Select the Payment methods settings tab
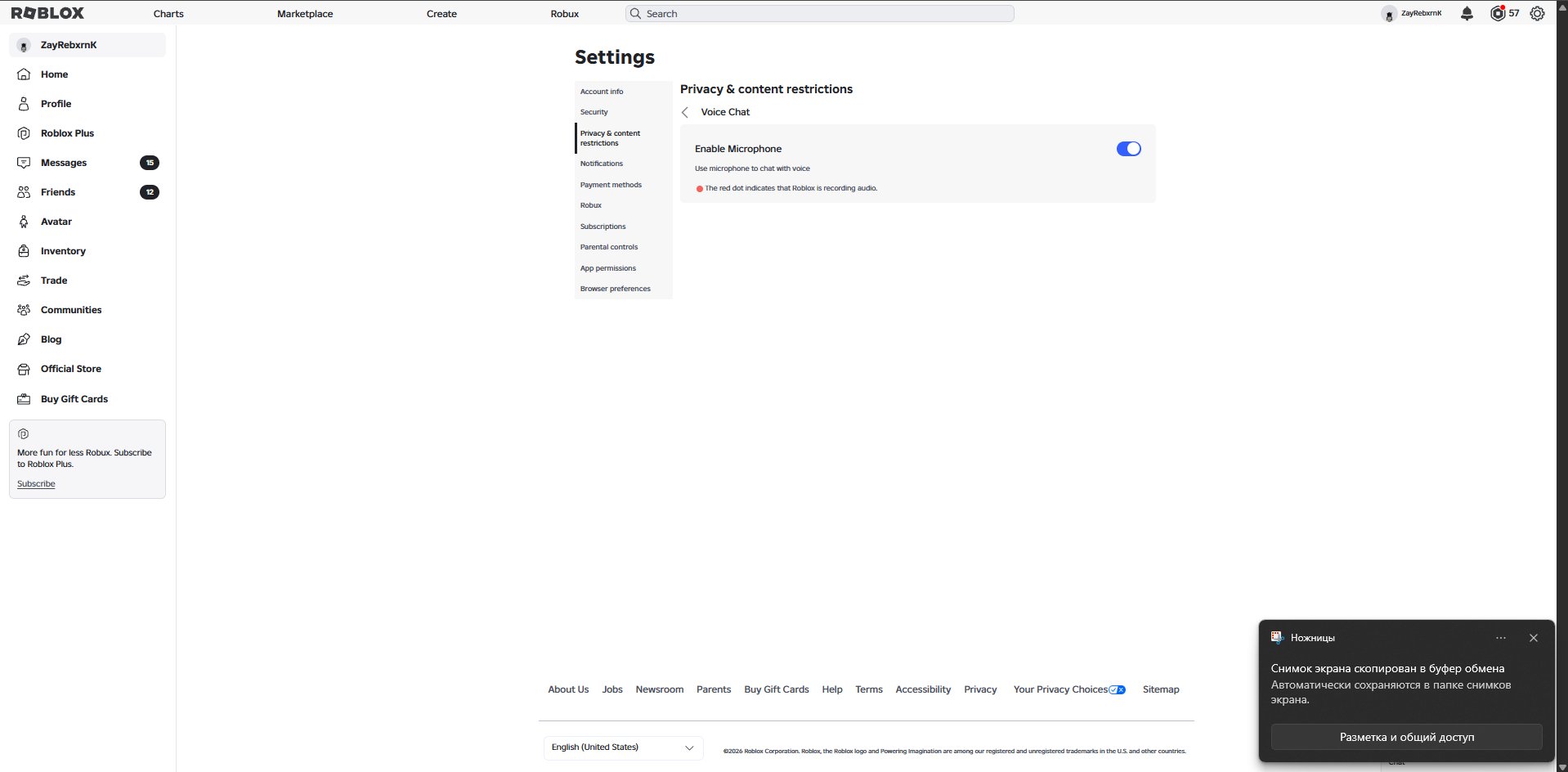Screen dimensions: 1568x772 (623, 185)
